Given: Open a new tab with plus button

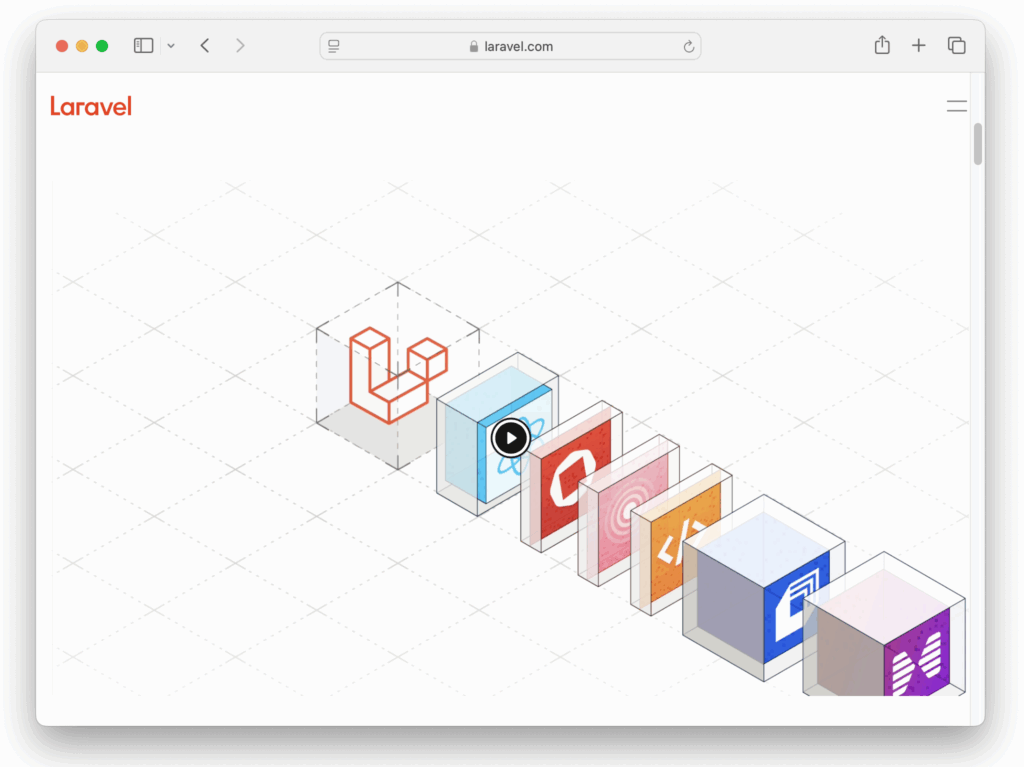Looking at the screenshot, I should tap(919, 45).
